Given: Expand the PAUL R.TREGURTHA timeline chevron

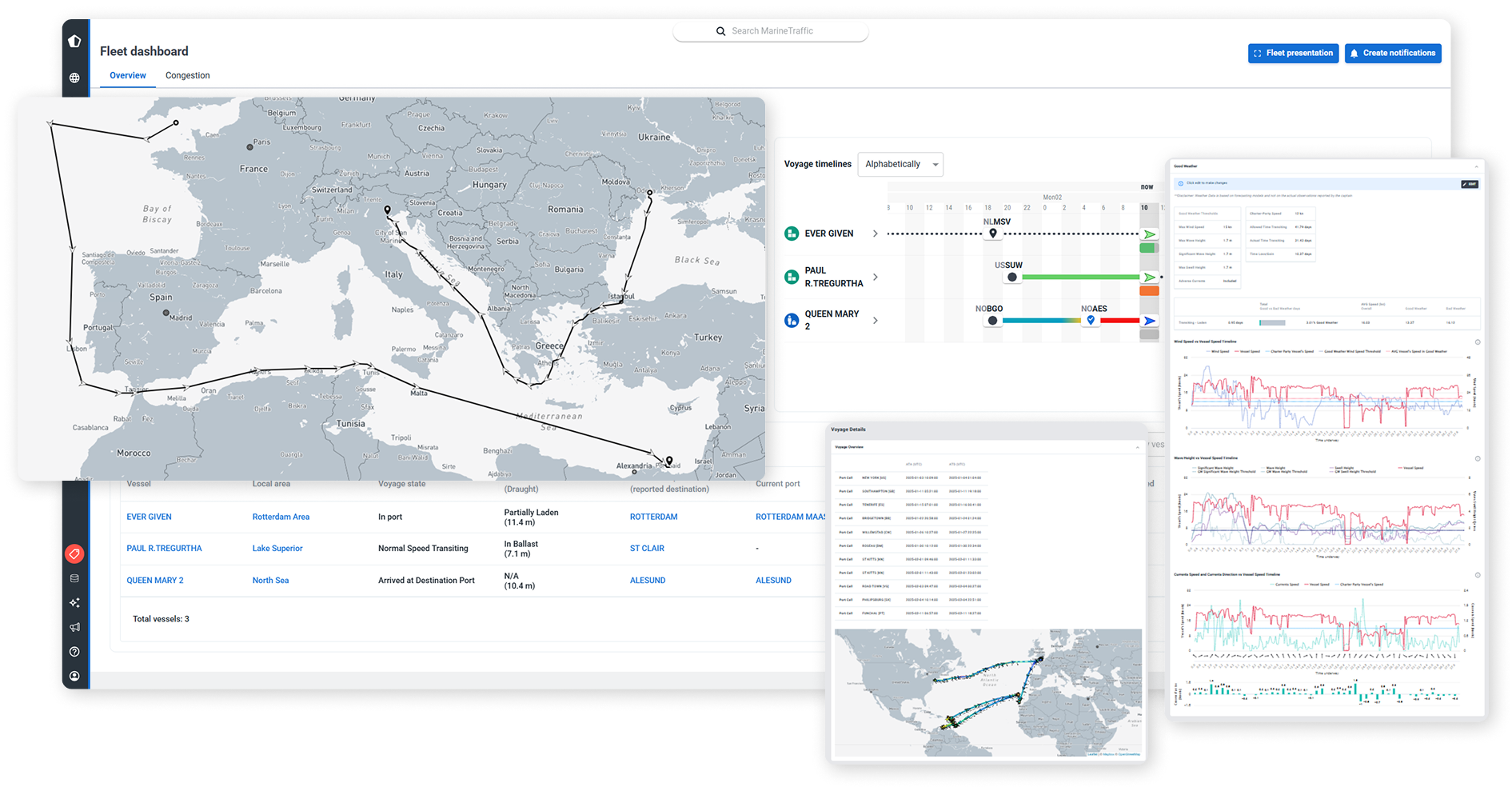Looking at the screenshot, I should tap(876, 277).
